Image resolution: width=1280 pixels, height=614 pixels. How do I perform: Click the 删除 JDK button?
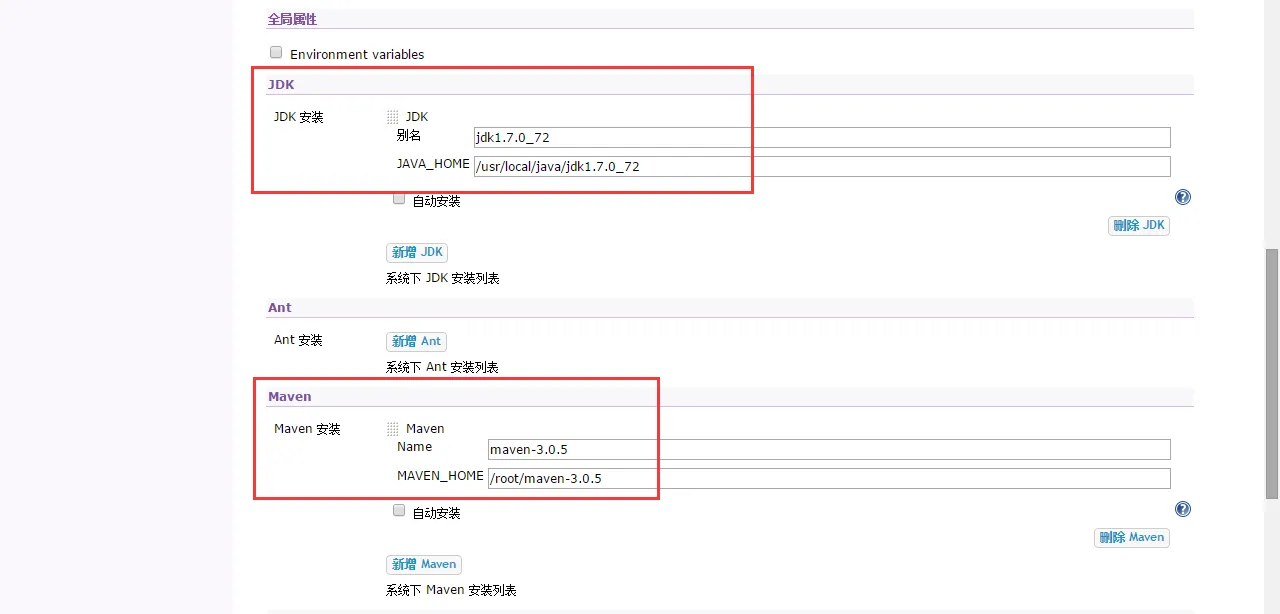coord(1139,226)
